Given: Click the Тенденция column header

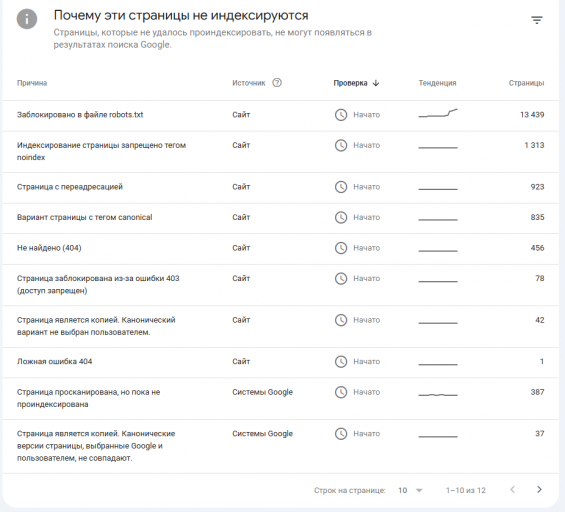Looking at the screenshot, I should coord(437,83).
